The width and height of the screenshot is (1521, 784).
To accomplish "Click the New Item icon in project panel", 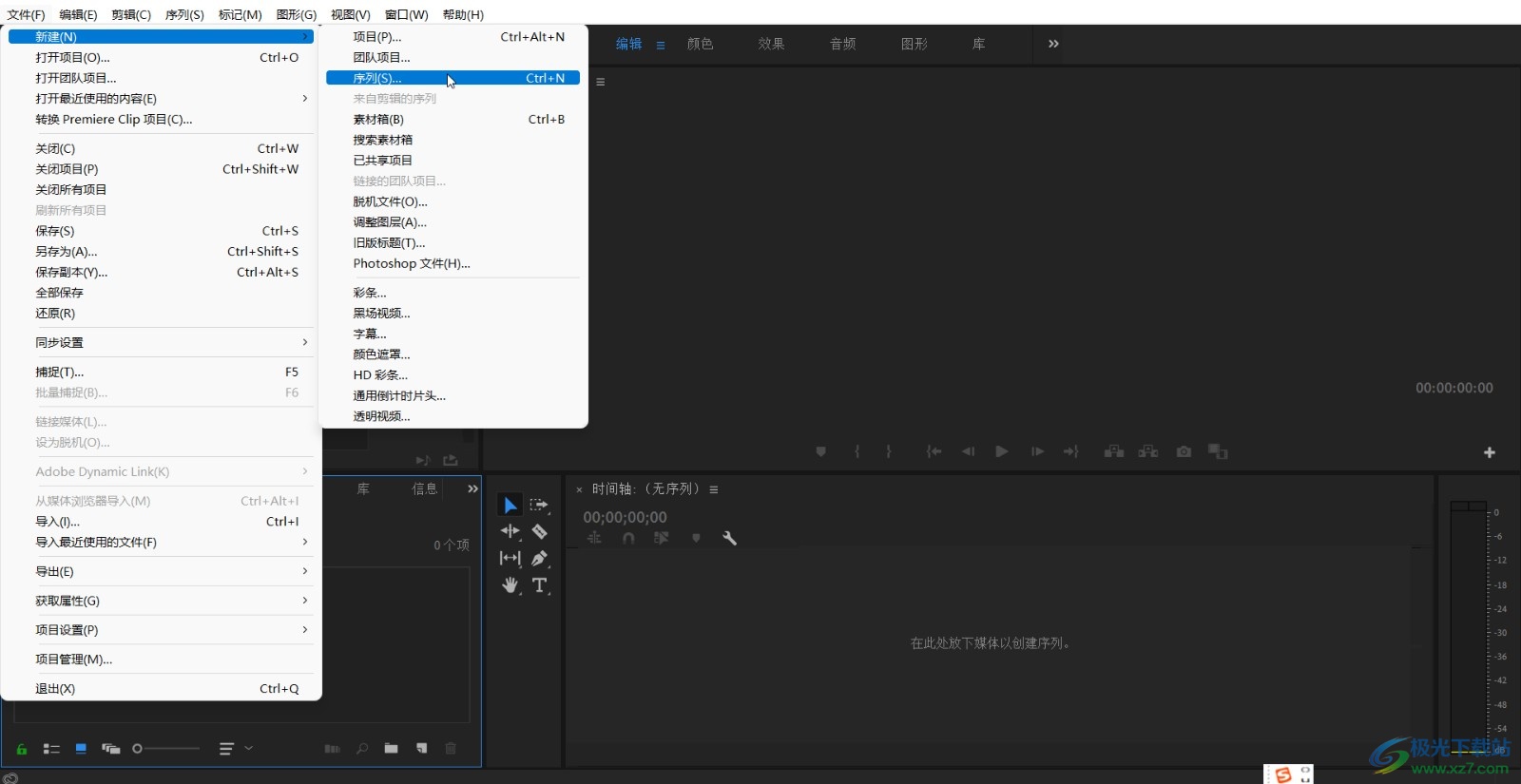I will coord(421,749).
